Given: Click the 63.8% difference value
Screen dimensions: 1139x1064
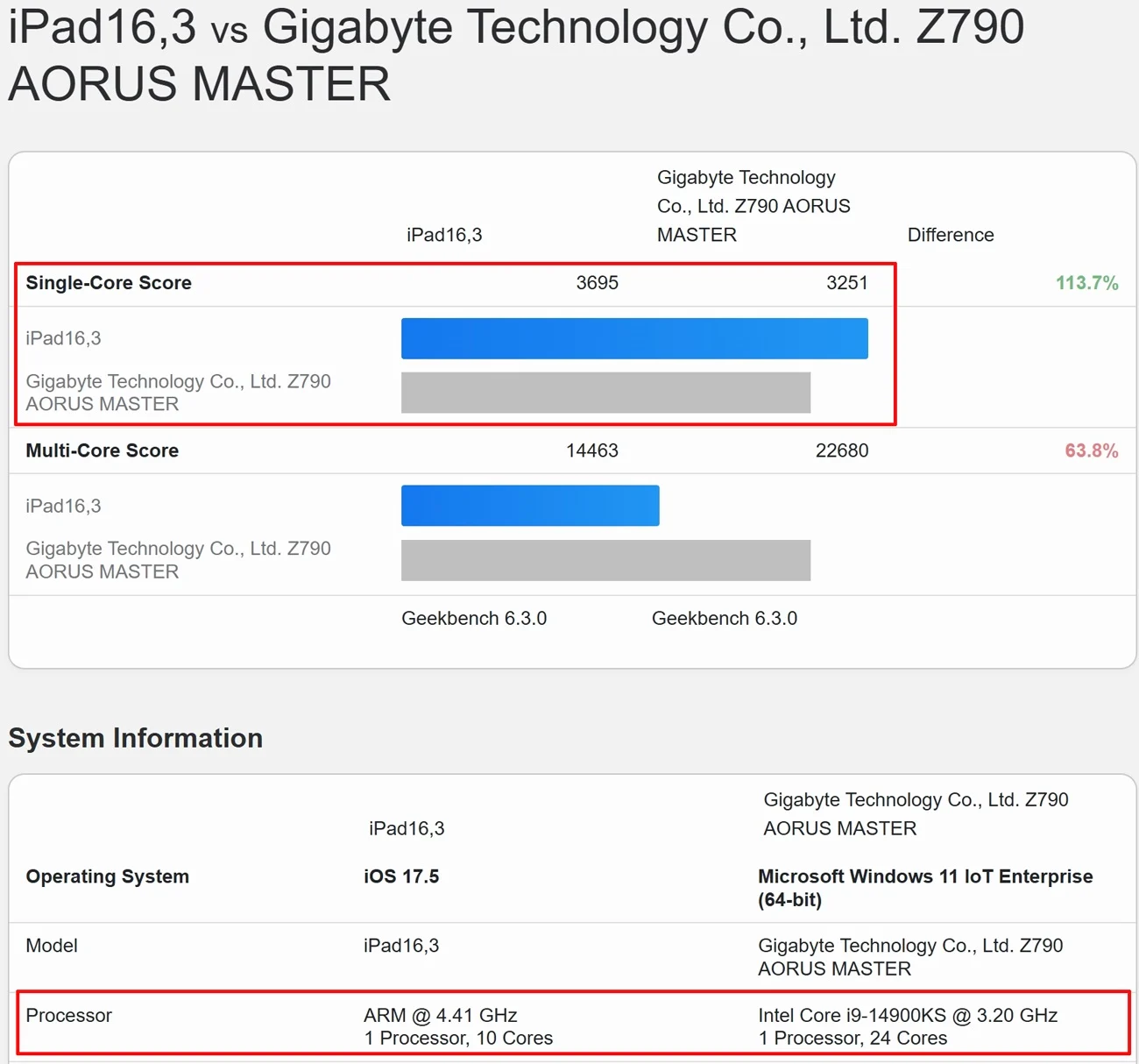Looking at the screenshot, I should tap(1092, 450).
